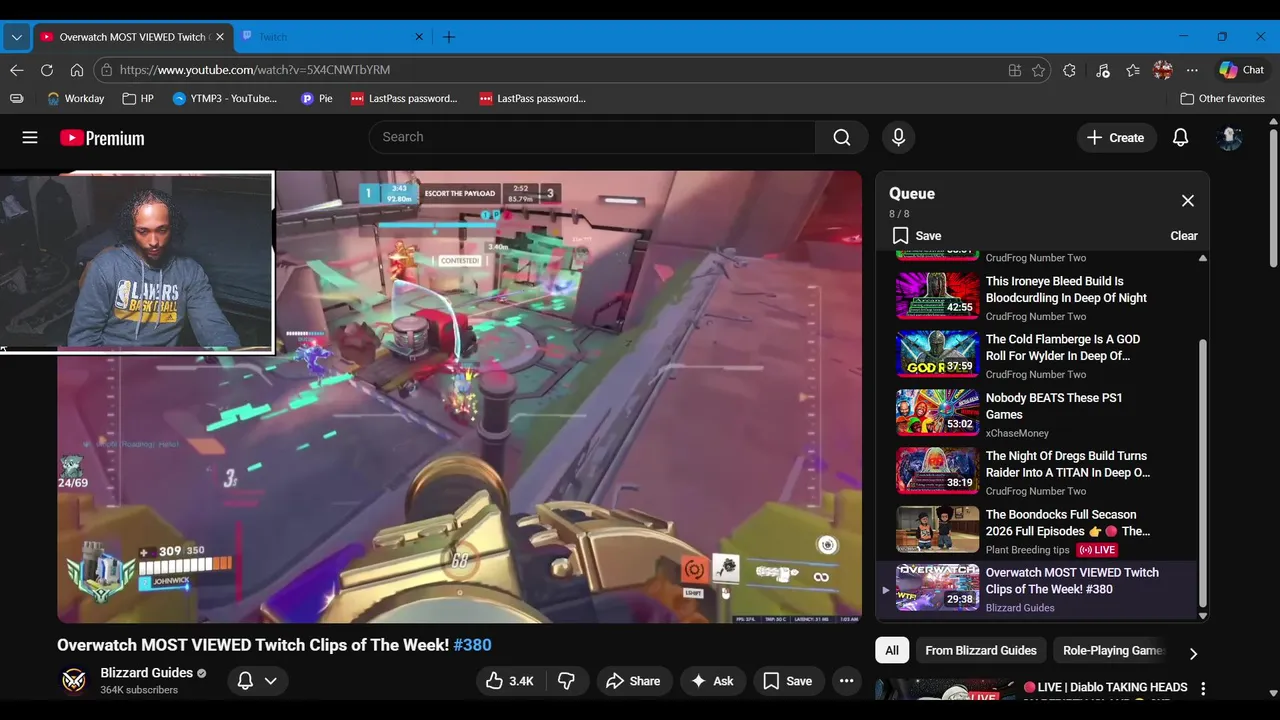Select the currently playing Overwatch queue item
Image resolution: width=1280 pixels, height=720 pixels.
coord(1037,589)
